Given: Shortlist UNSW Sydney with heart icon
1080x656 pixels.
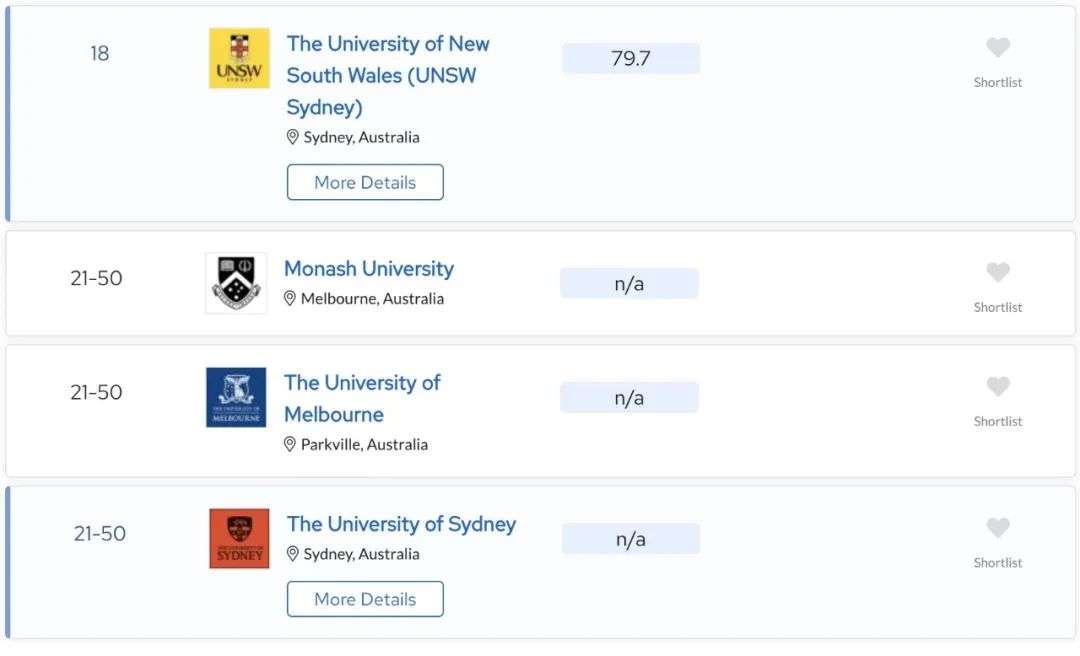Looking at the screenshot, I should tap(997, 48).
